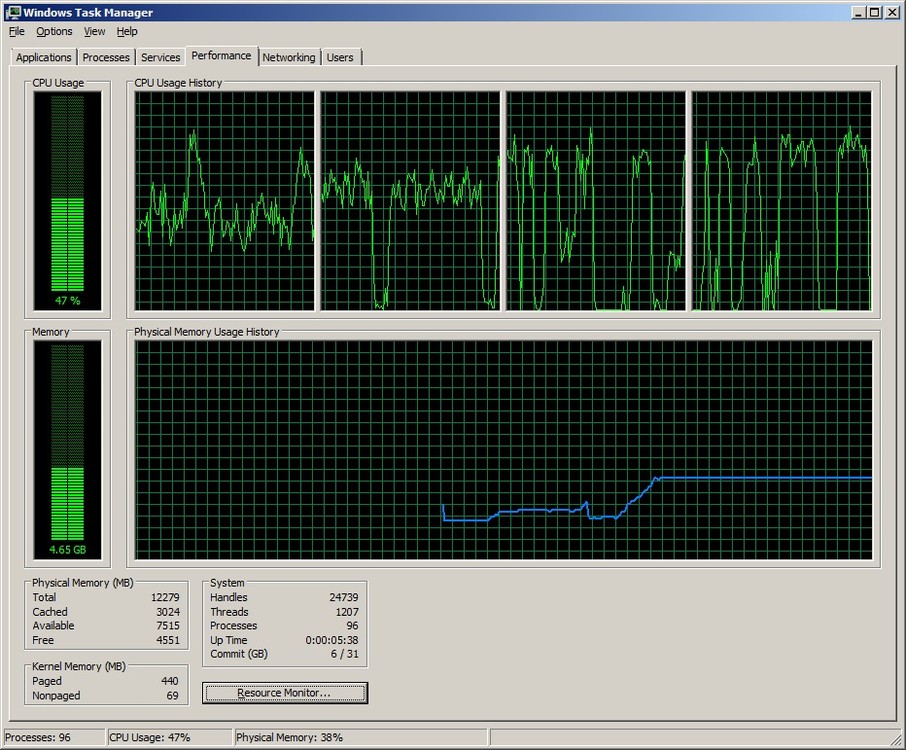Click the Up Time value 0:00:05:38
This screenshot has height=750, width=906.
[x=332, y=640]
